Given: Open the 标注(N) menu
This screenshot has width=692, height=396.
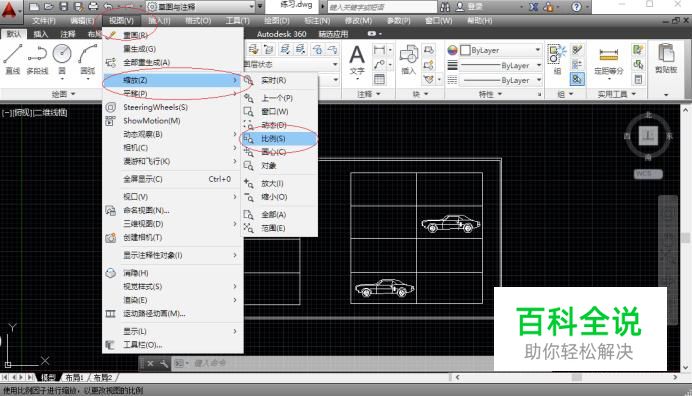Looking at the screenshot, I should point(317,21).
